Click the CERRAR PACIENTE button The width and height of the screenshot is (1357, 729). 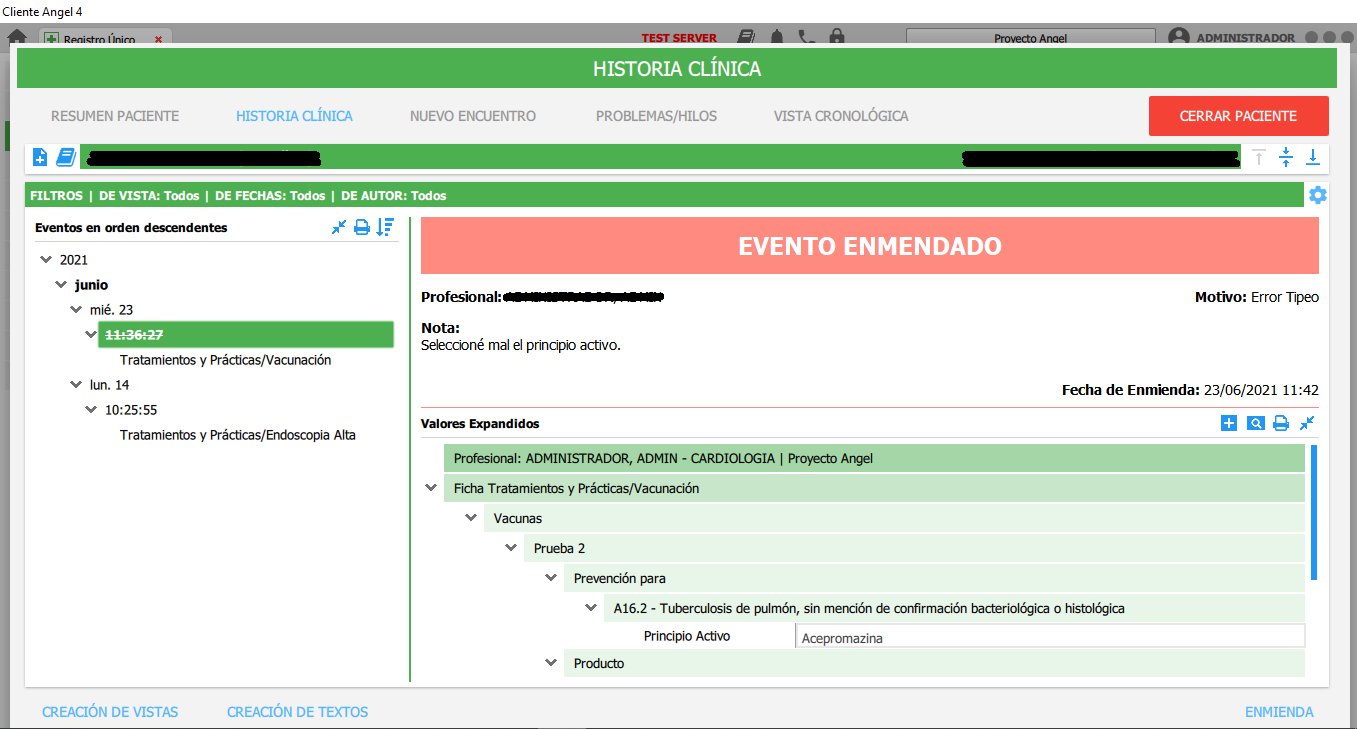click(1238, 115)
